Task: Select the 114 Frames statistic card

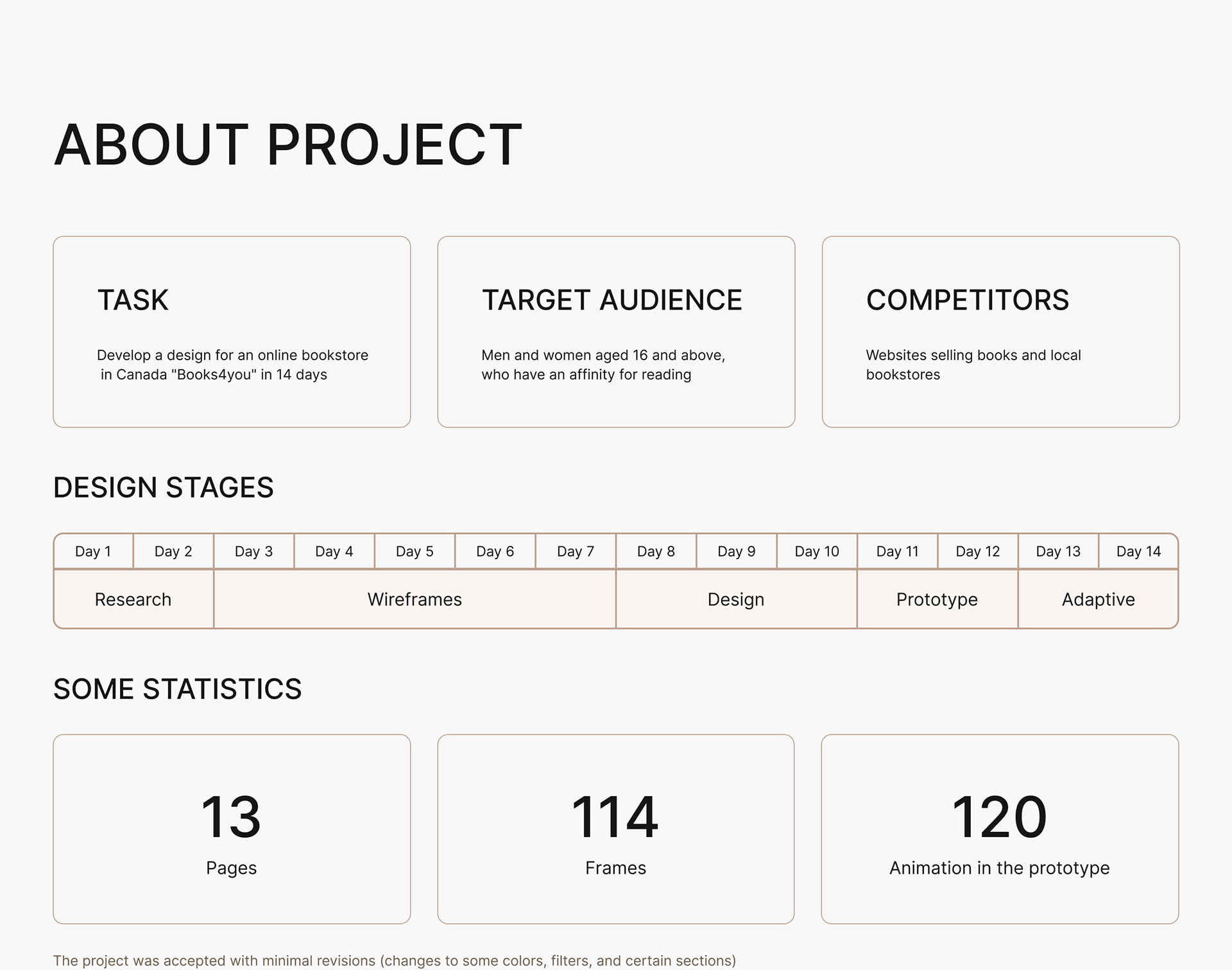Action: (x=615, y=829)
